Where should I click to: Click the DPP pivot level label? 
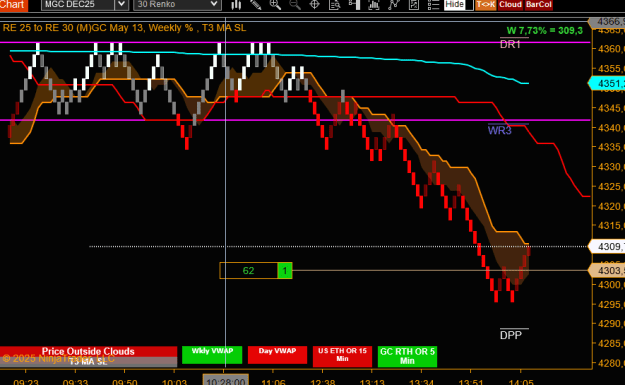(x=511, y=335)
